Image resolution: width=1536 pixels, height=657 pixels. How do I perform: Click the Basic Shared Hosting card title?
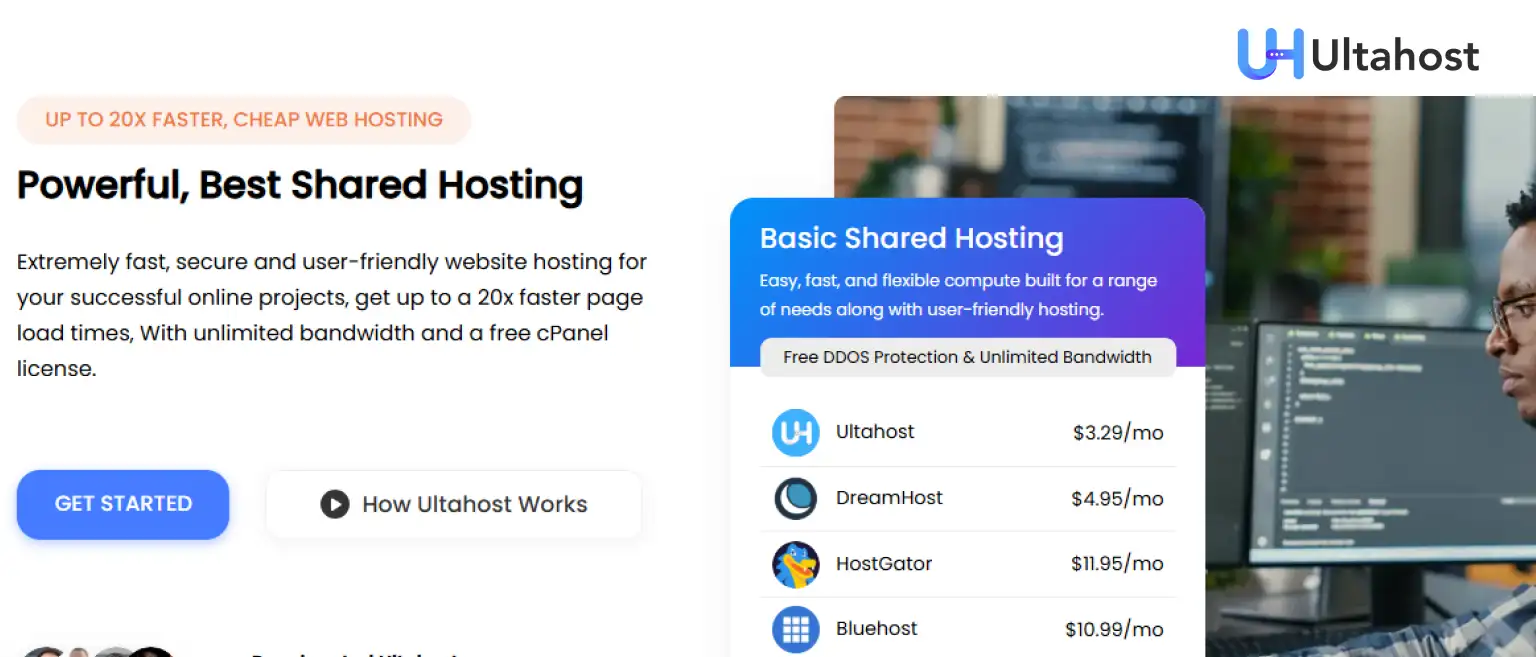(x=912, y=238)
